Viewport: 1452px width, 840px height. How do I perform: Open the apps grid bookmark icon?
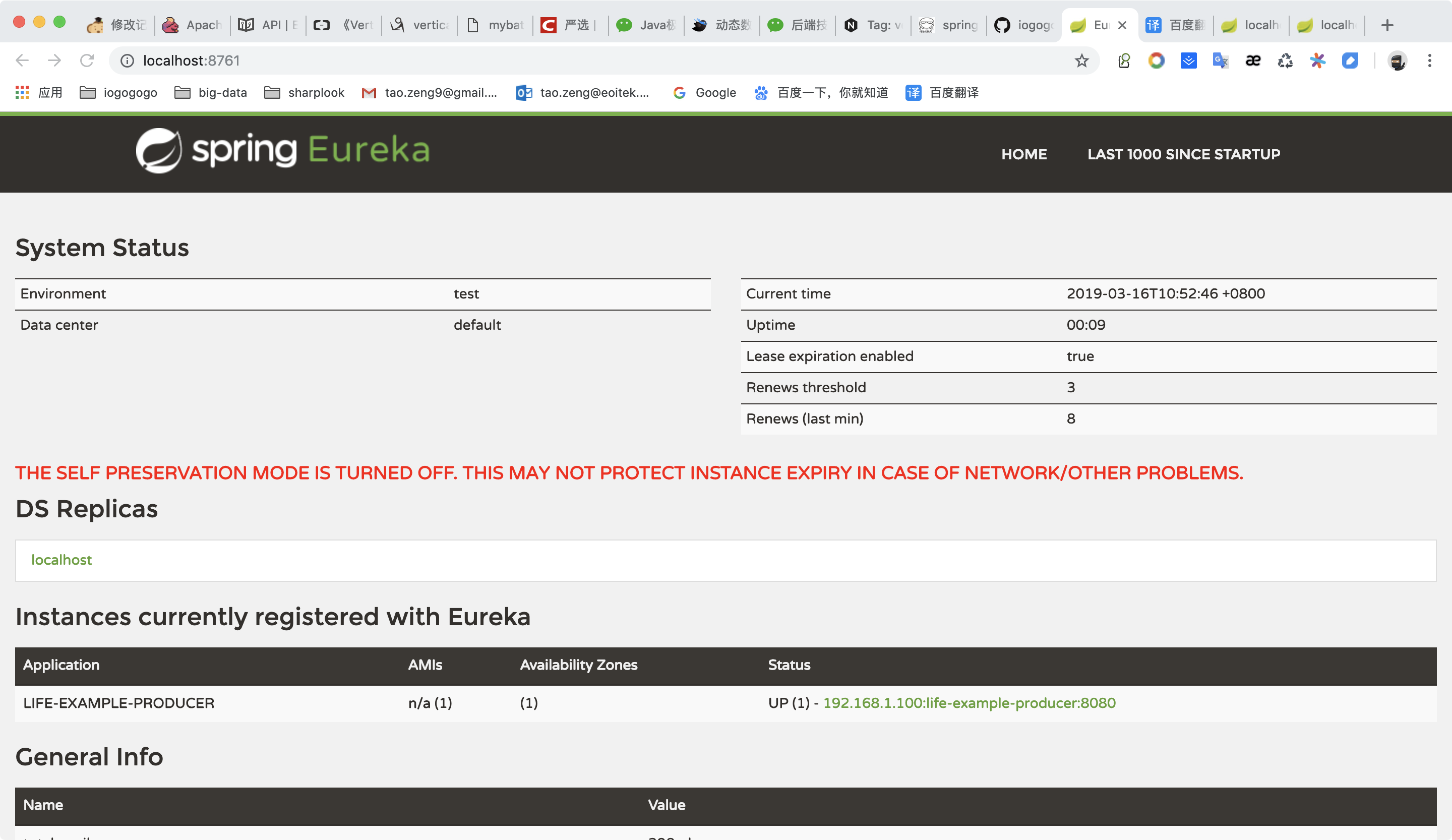point(22,92)
